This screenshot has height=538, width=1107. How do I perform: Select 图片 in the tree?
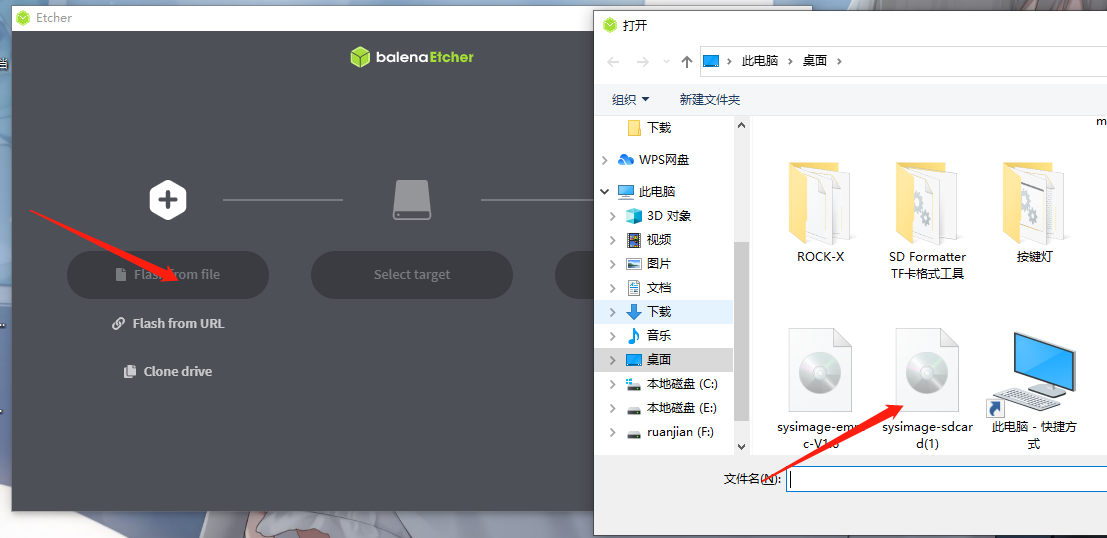[x=659, y=263]
